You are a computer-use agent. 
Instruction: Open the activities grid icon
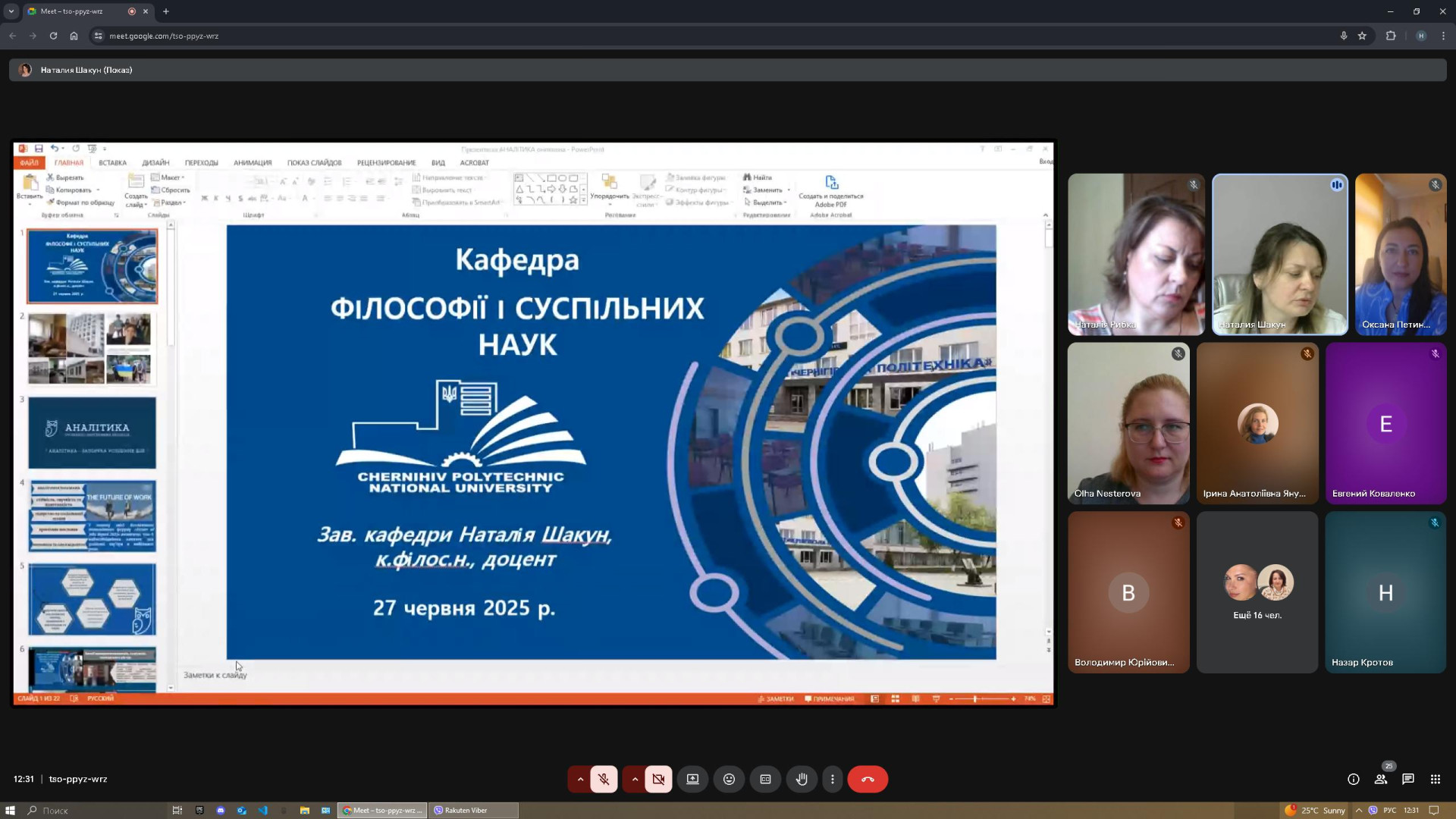[x=1435, y=779]
